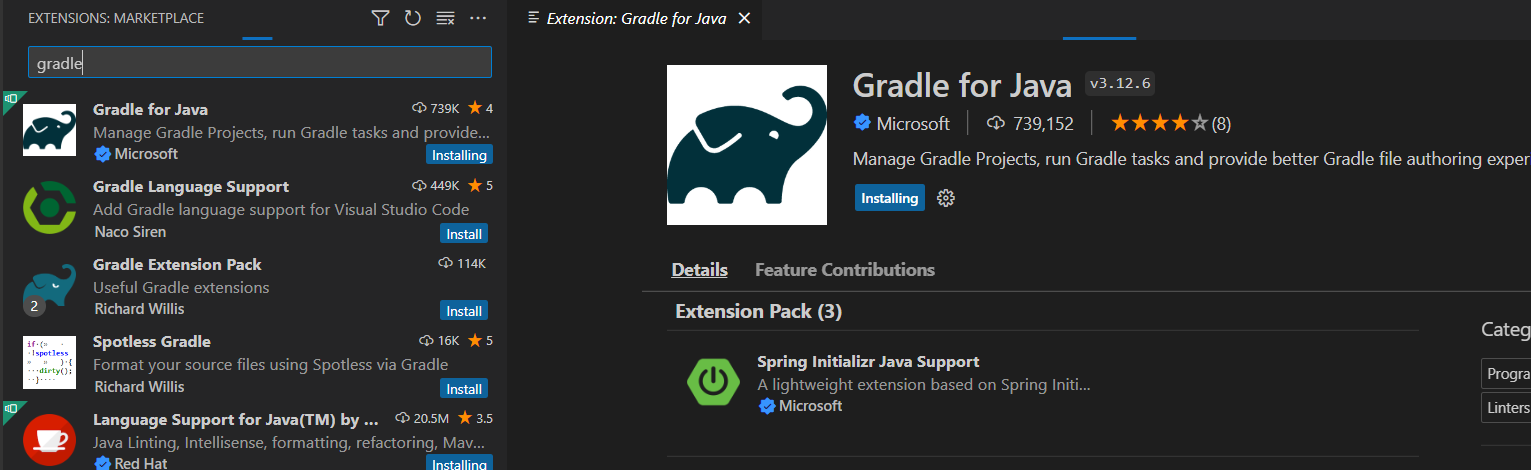Open Views and More Actions ellipsis menu
Viewport: 1531px width, 470px height.
(478, 18)
